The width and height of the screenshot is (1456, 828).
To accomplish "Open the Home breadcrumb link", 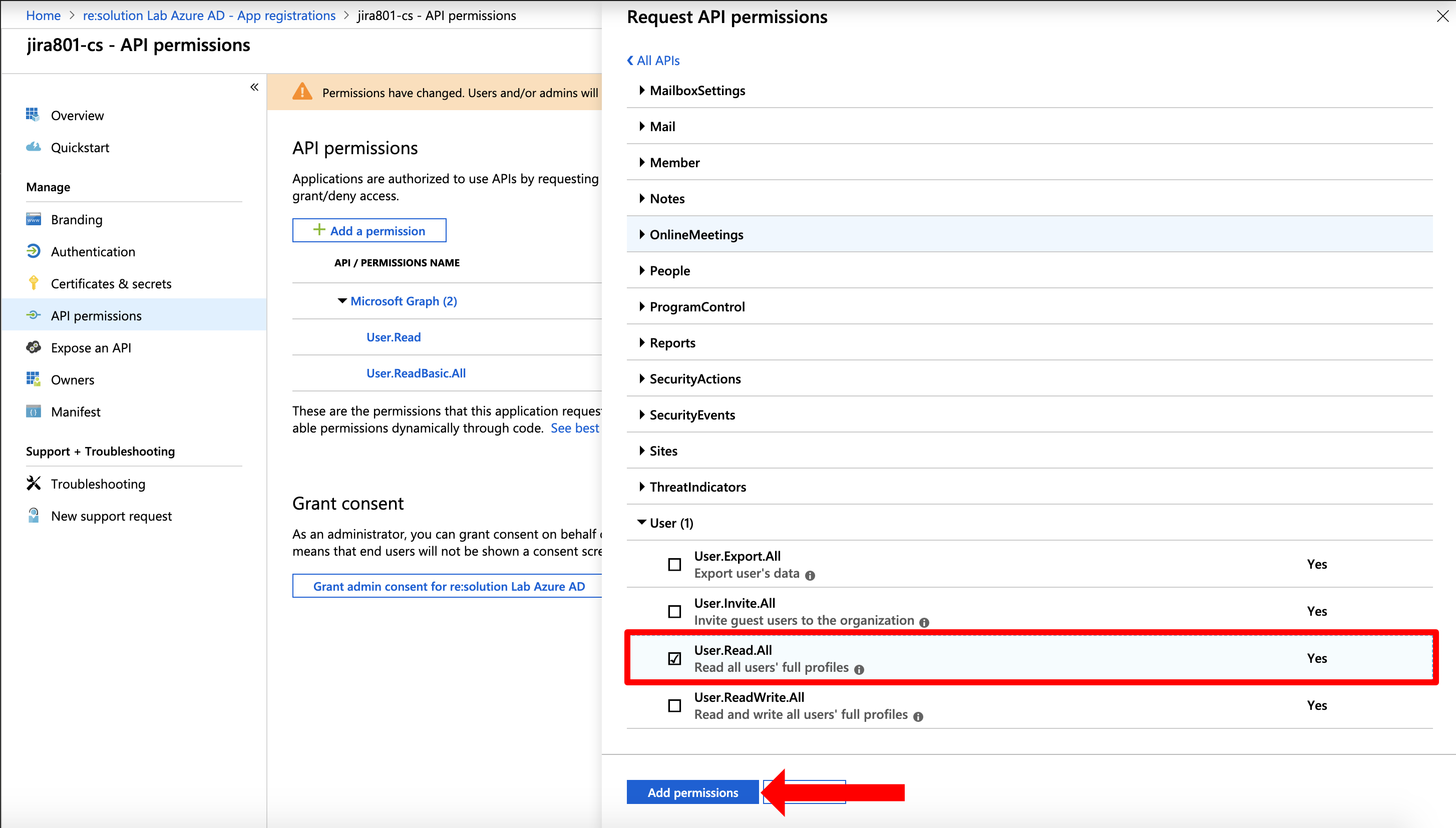I will pos(43,16).
